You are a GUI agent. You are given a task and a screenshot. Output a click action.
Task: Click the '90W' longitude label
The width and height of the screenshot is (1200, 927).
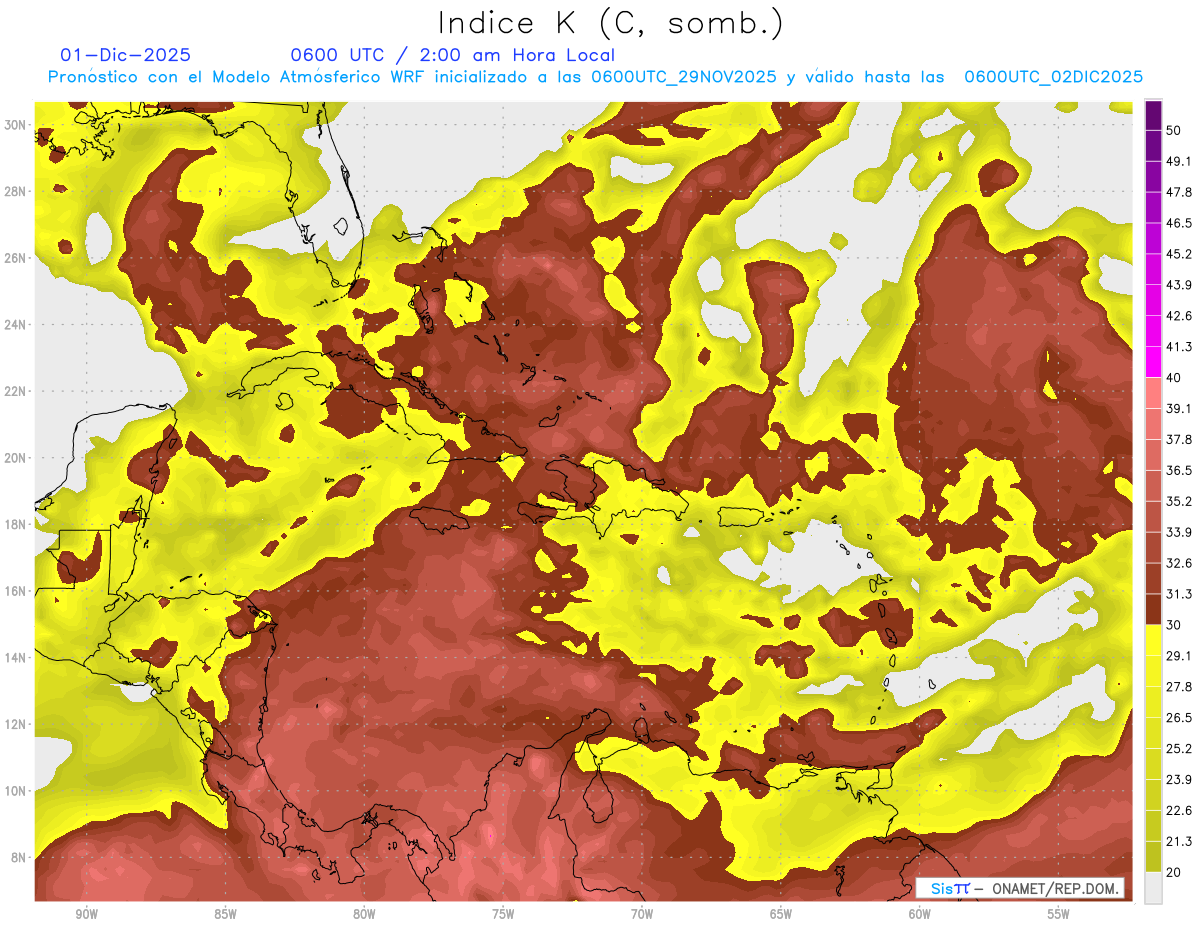pyautogui.click(x=86, y=914)
